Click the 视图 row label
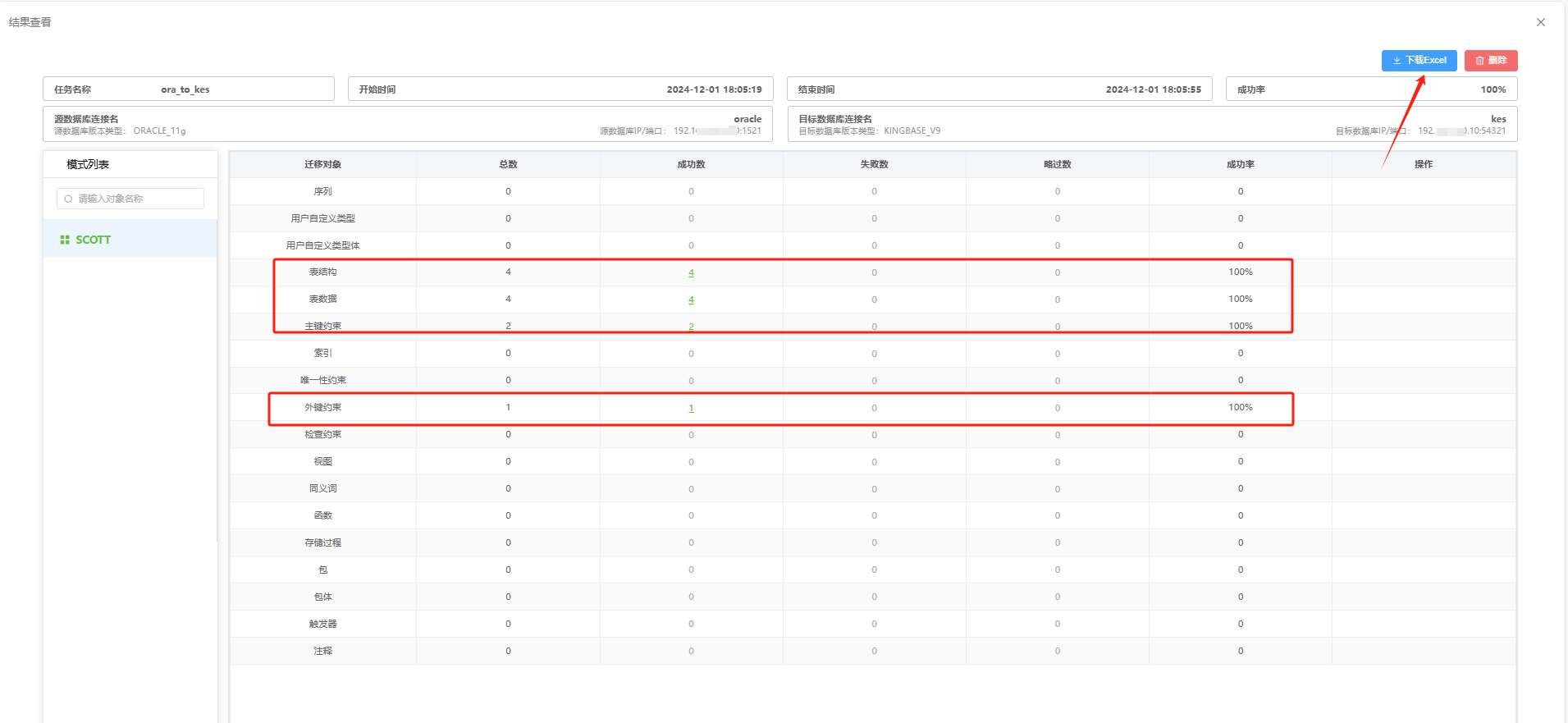 (323, 461)
